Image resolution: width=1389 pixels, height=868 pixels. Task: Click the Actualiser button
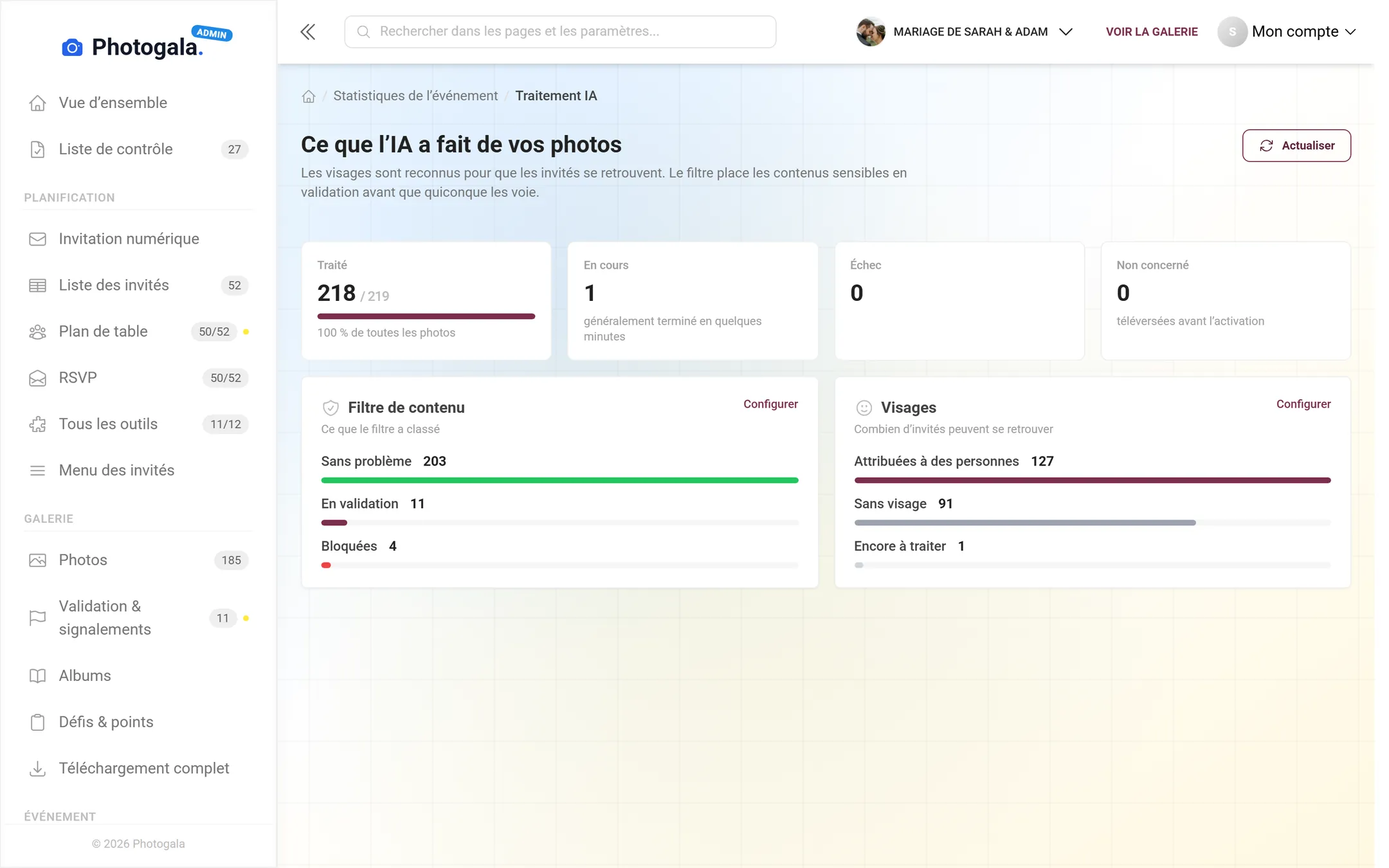[x=1296, y=146]
